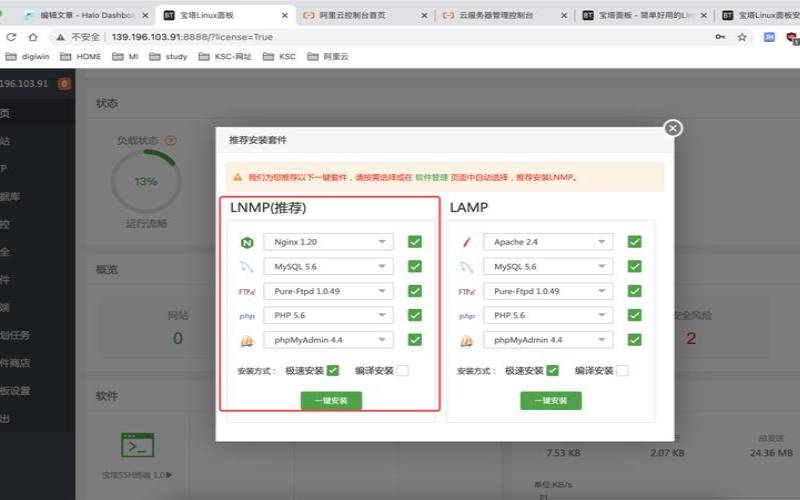Bookmark this page with star icon
Image resolution: width=800 pixels, height=500 pixels.
[742, 37]
